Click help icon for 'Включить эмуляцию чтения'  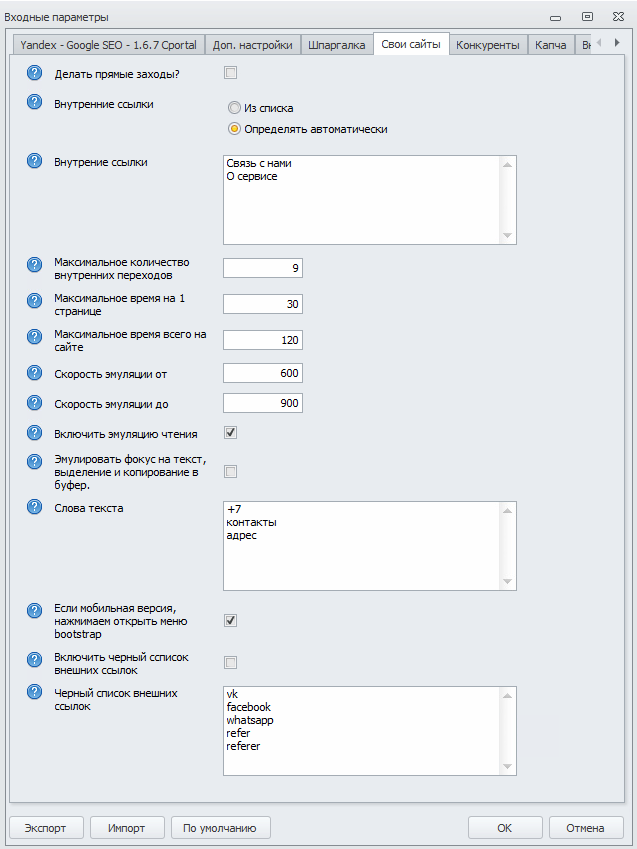tap(35, 433)
